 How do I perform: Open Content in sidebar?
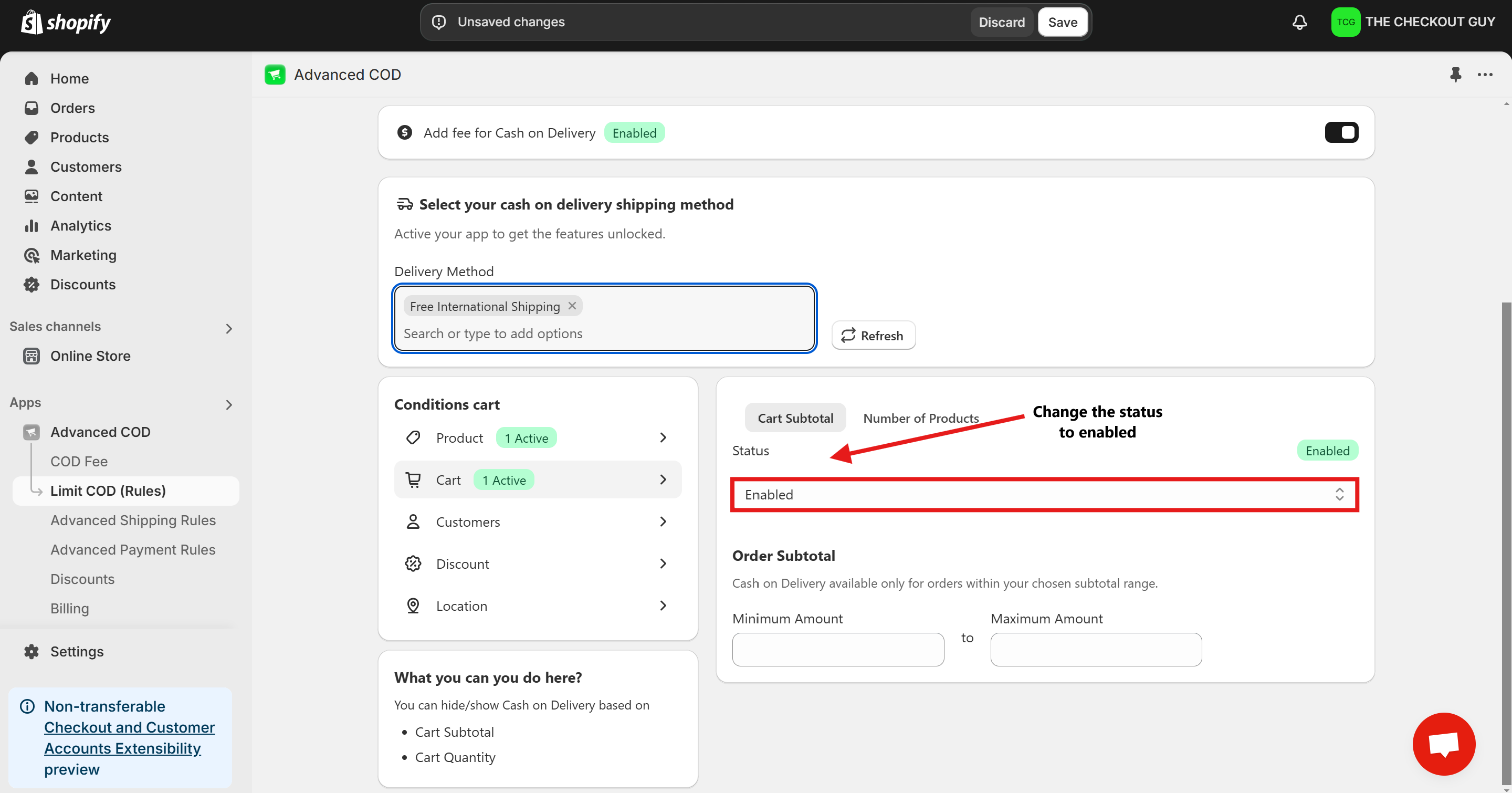pyautogui.click(x=76, y=196)
